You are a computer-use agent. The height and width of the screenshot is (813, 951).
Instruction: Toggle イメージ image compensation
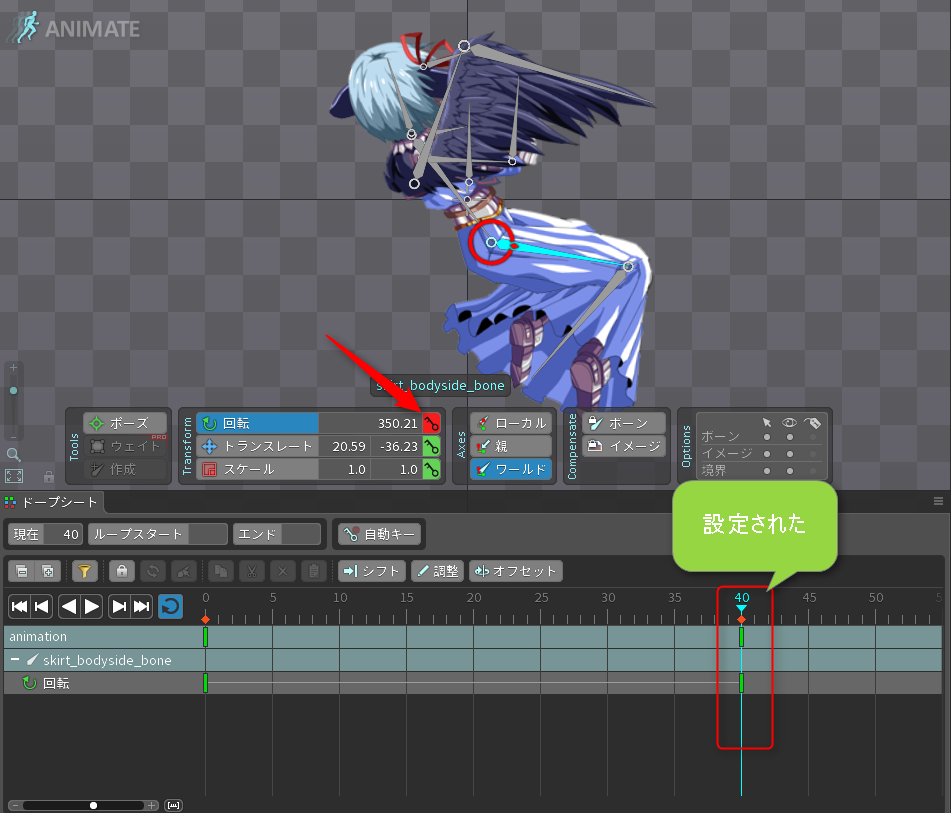coord(624,446)
